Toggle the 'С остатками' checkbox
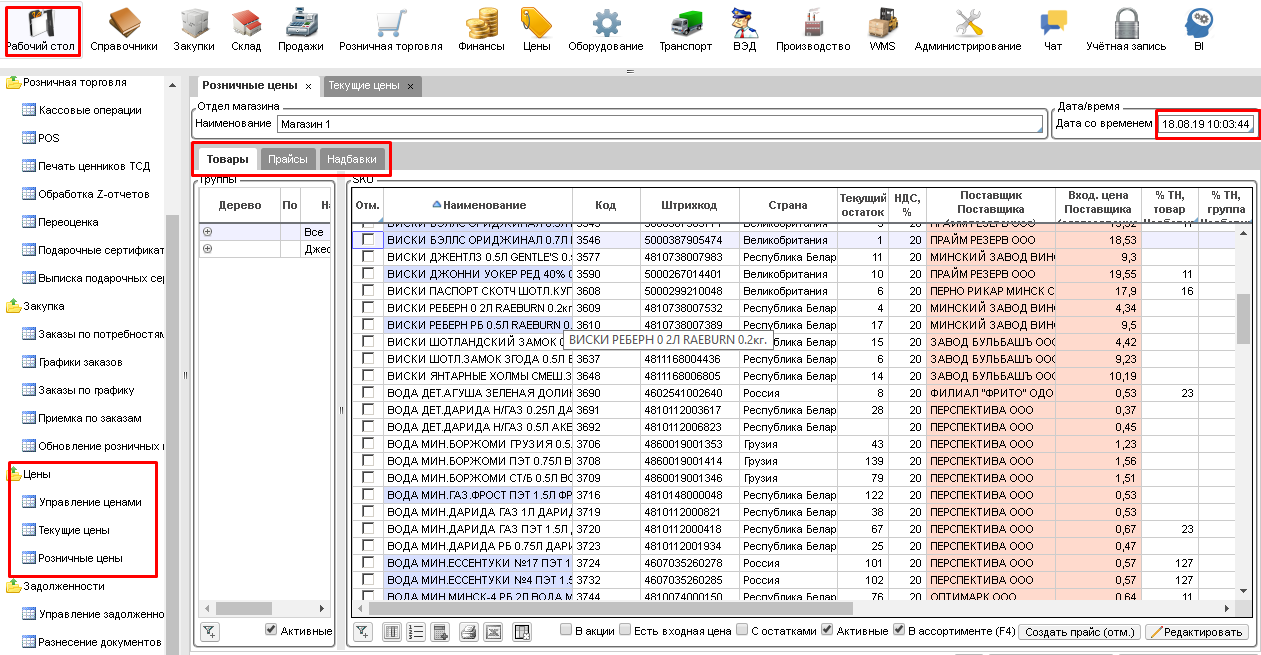1261x655 pixels. coord(741,630)
